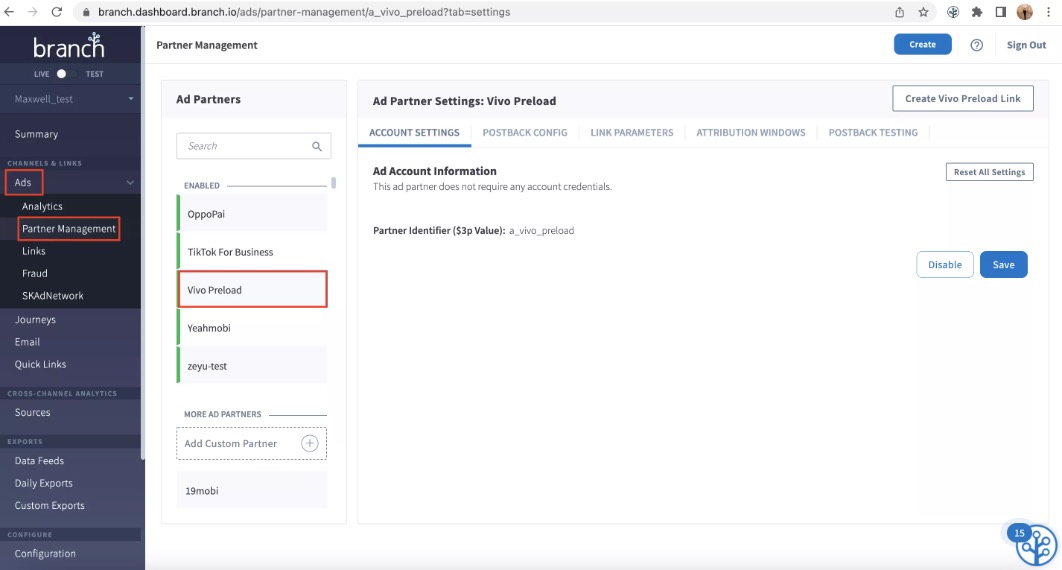Click Reset All Settings button
Viewport: 1062px width, 570px height.
(x=990, y=172)
